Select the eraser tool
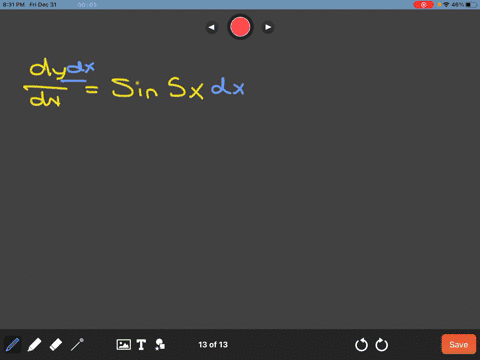The width and height of the screenshot is (480, 360). pyautogui.click(x=56, y=345)
